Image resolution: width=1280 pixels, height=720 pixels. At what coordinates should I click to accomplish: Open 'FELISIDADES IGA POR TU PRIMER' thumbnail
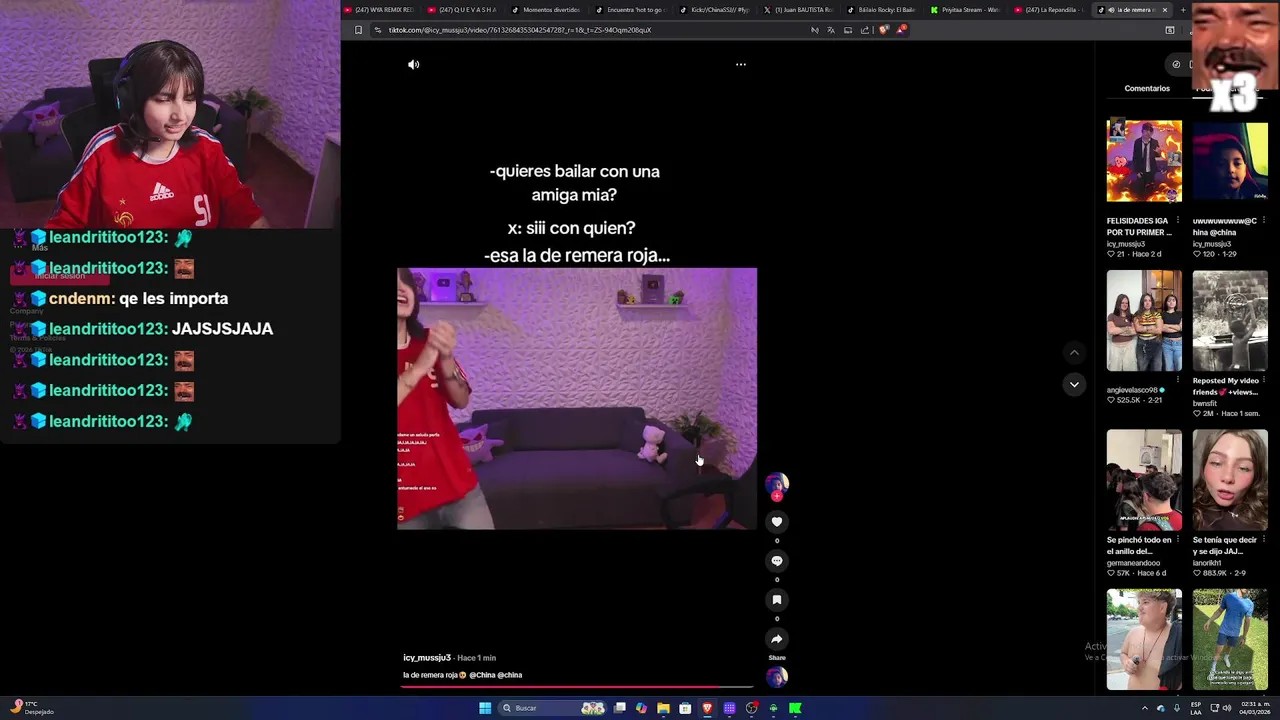point(1144,162)
